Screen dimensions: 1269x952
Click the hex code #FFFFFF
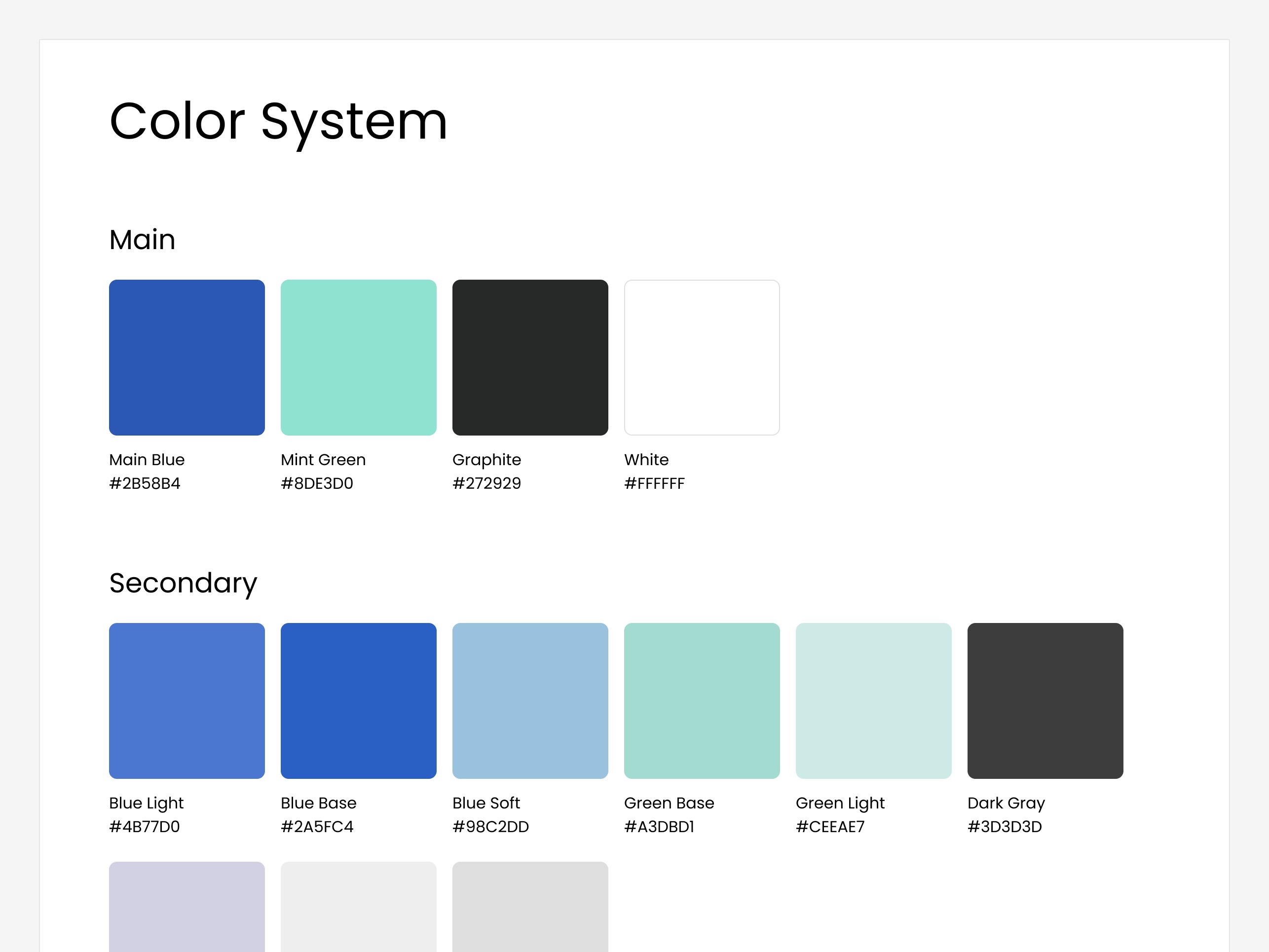[655, 483]
